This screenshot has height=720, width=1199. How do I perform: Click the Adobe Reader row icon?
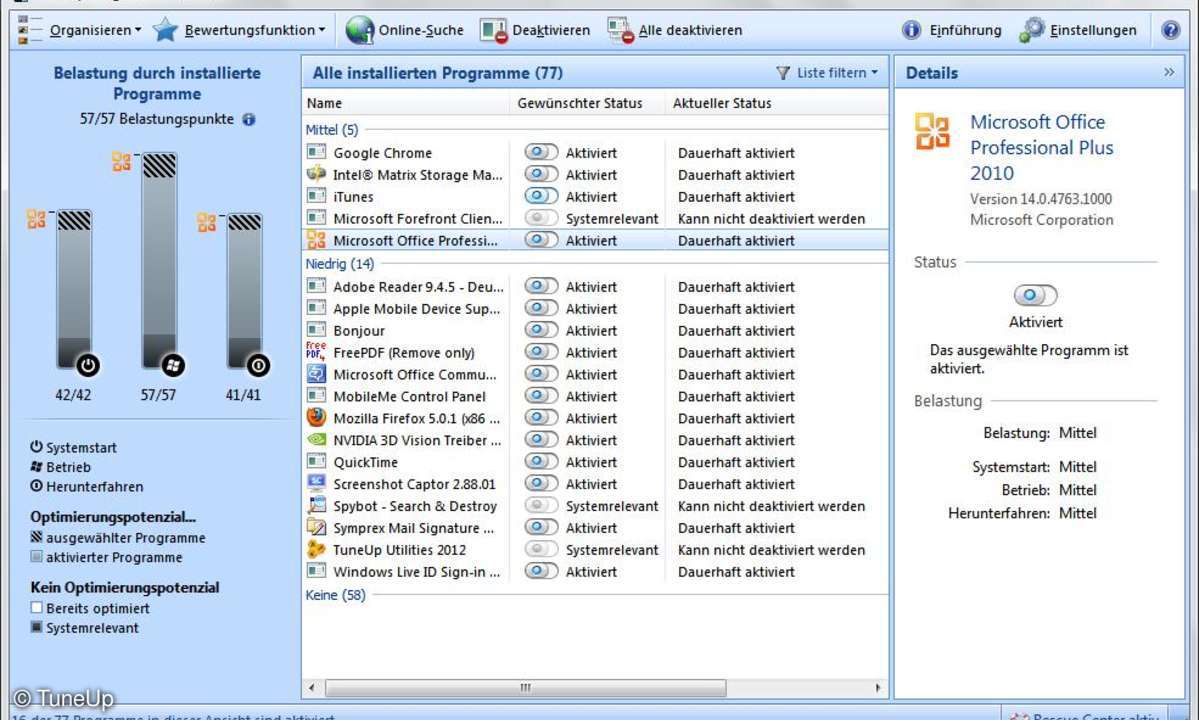(x=316, y=287)
